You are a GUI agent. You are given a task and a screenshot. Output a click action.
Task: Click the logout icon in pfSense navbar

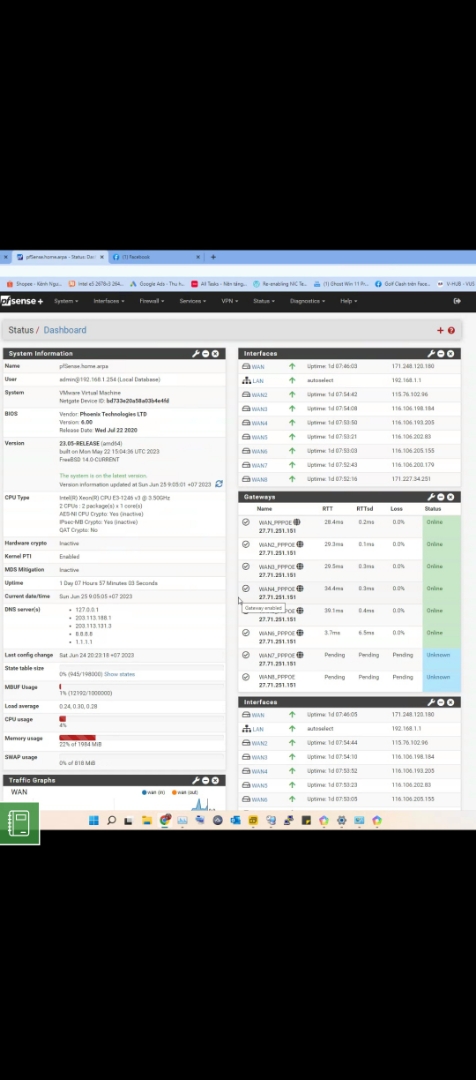(x=457, y=301)
